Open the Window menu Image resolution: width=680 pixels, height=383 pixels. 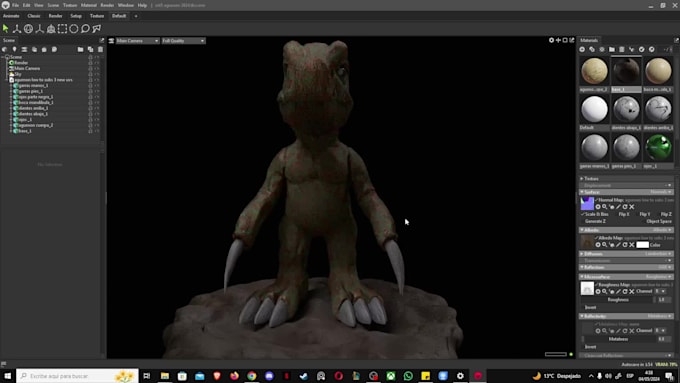pos(126,5)
